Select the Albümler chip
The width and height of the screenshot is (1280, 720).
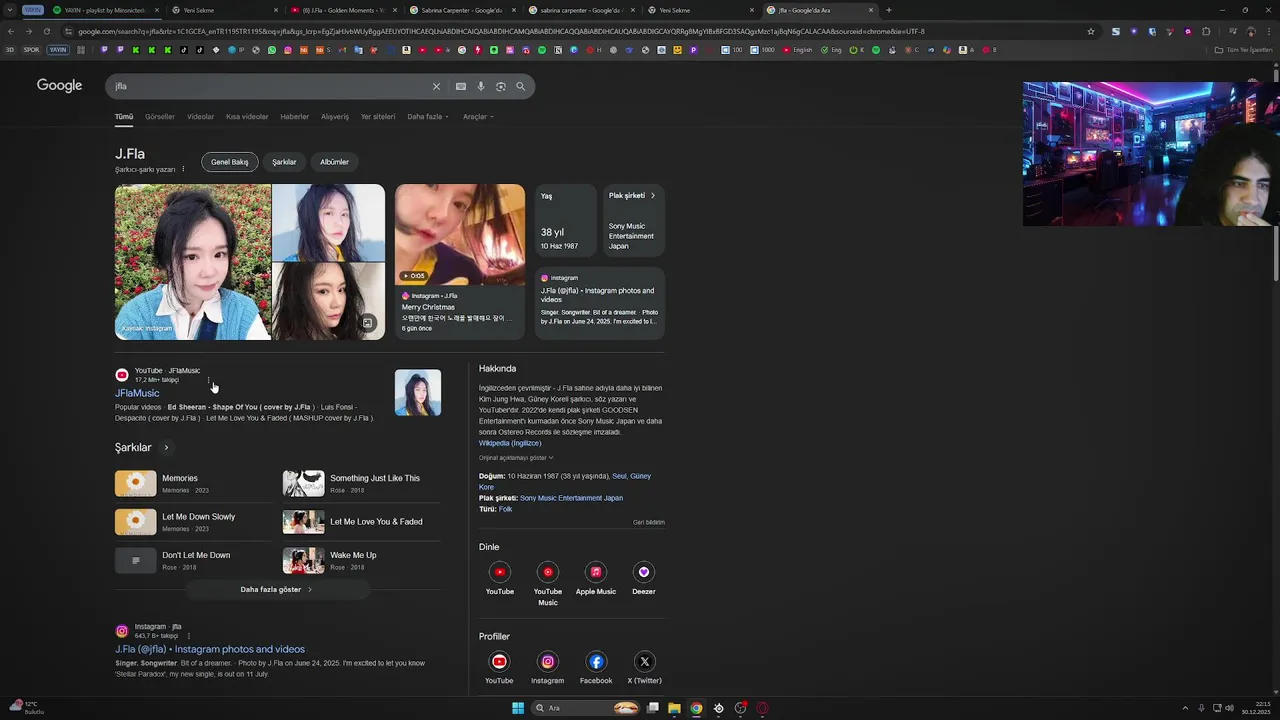pos(334,162)
